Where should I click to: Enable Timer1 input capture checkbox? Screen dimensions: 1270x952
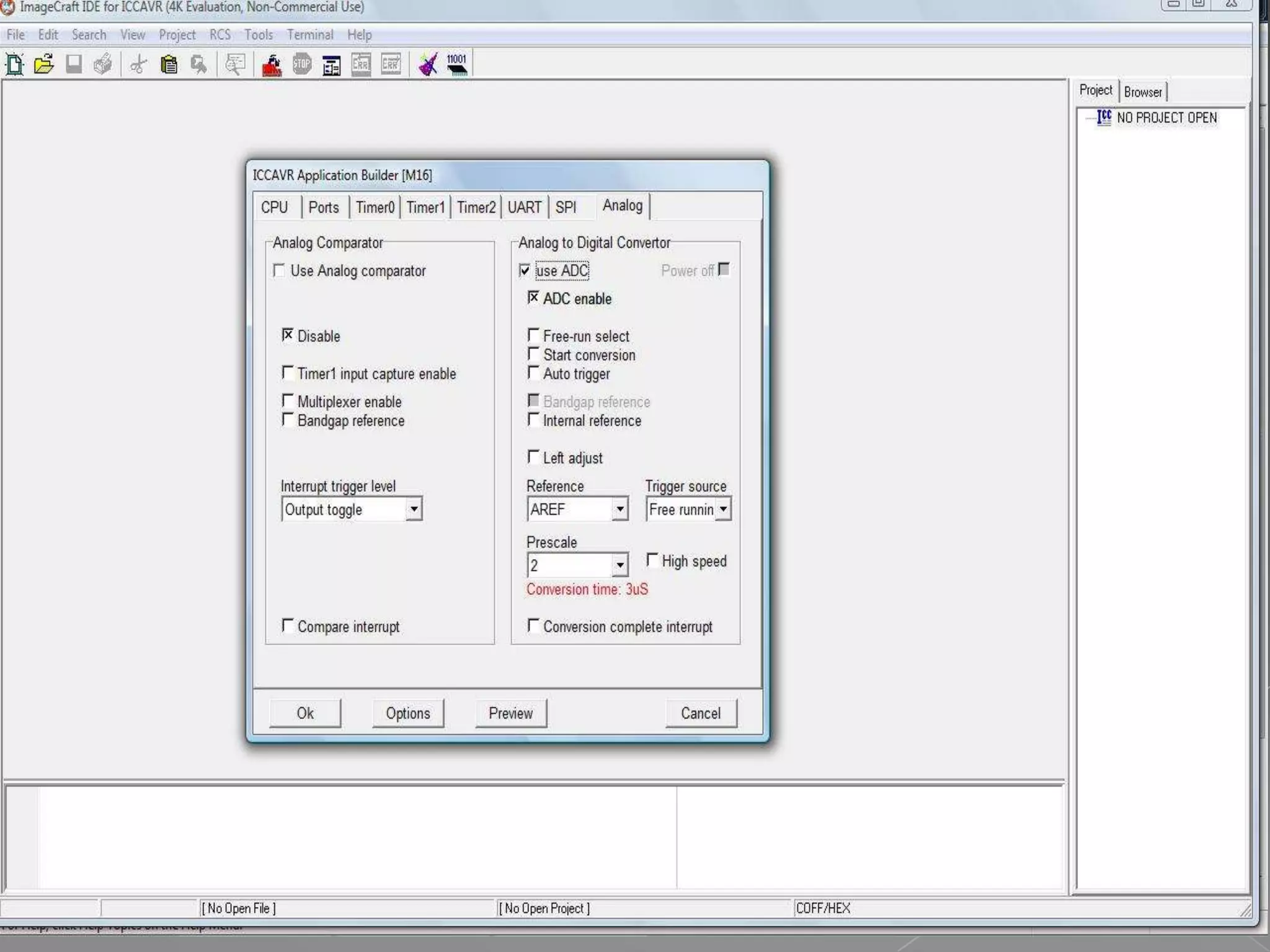click(x=288, y=372)
